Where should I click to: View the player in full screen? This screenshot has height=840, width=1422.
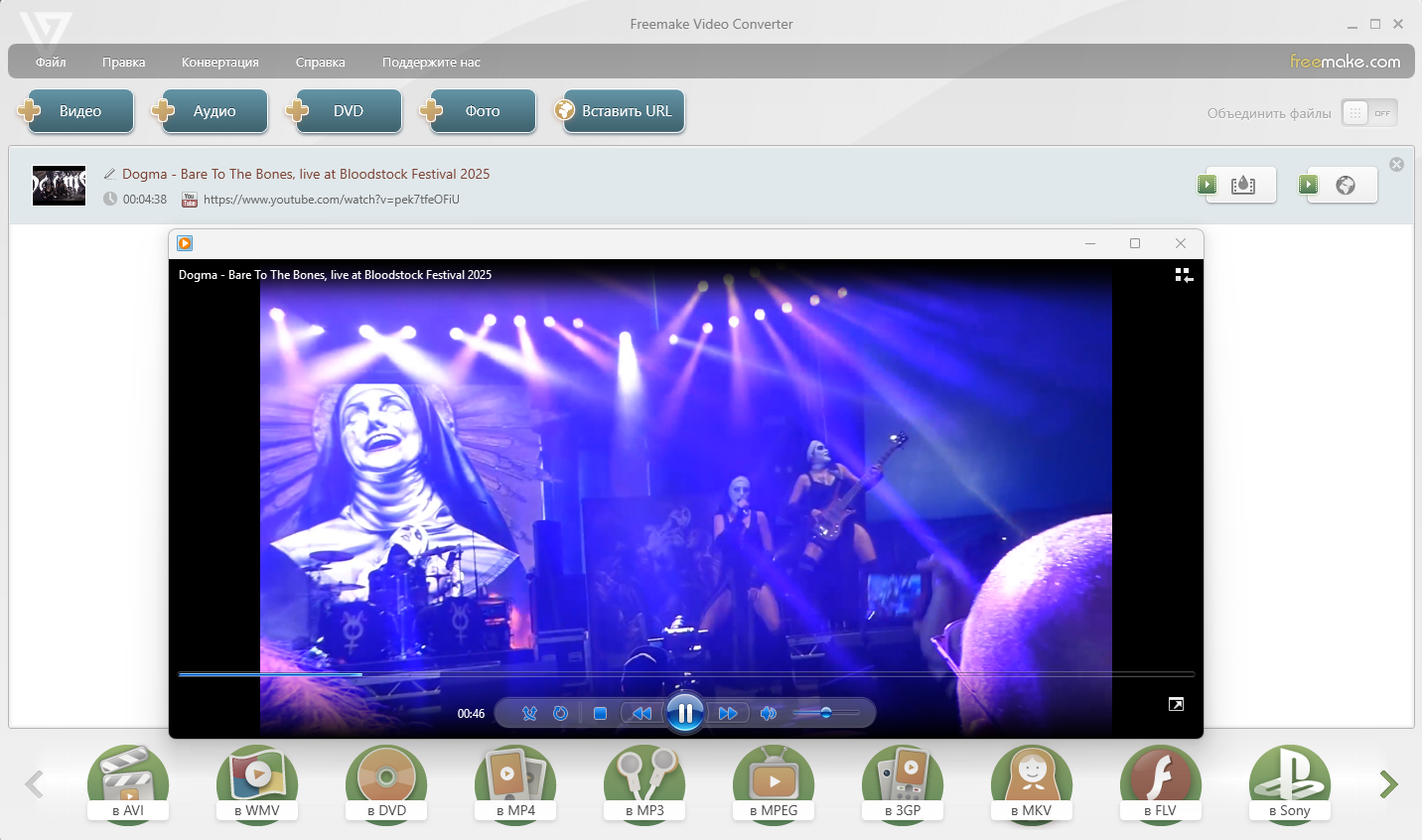pyautogui.click(x=1176, y=704)
